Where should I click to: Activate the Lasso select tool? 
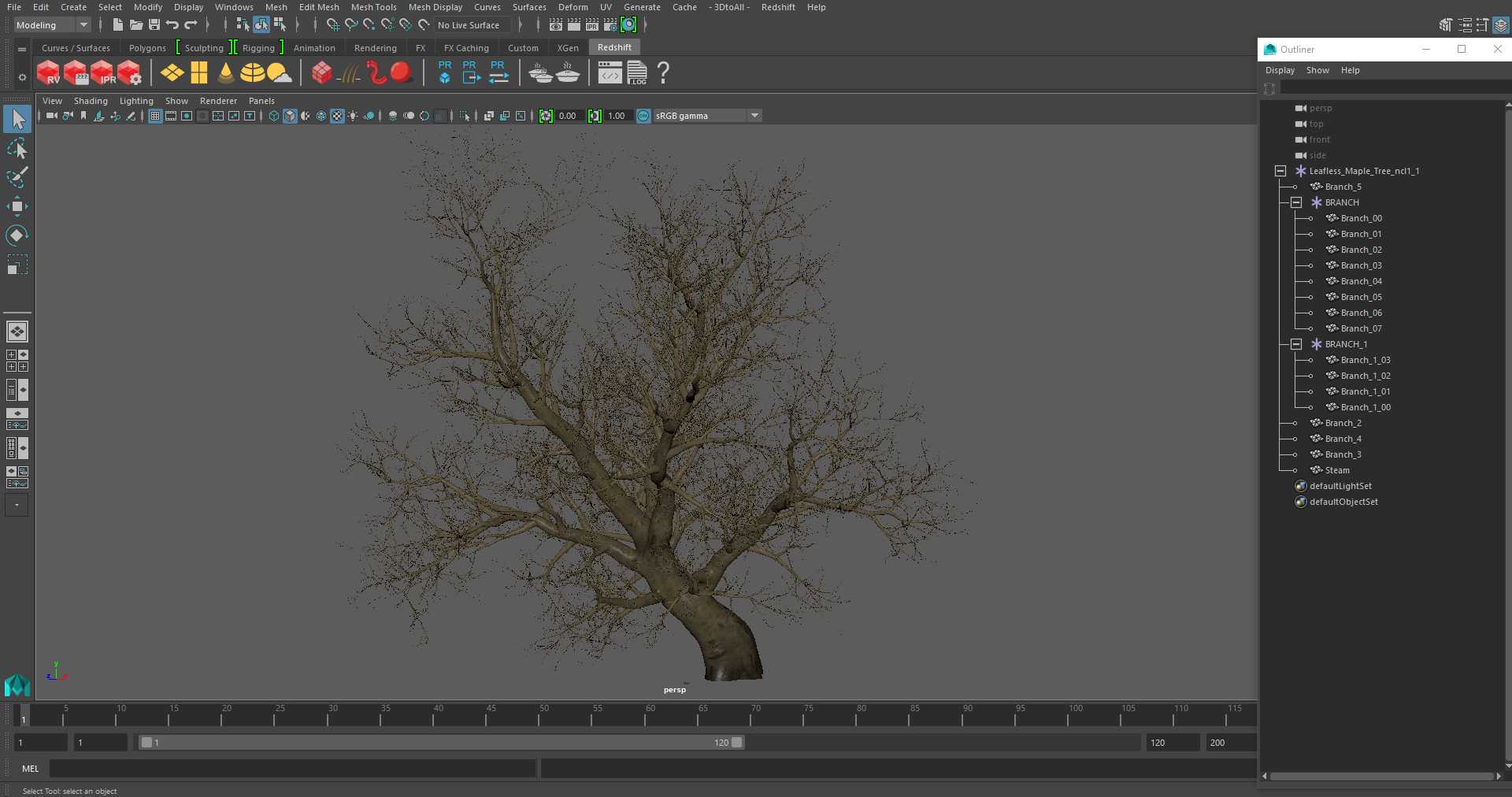17,148
